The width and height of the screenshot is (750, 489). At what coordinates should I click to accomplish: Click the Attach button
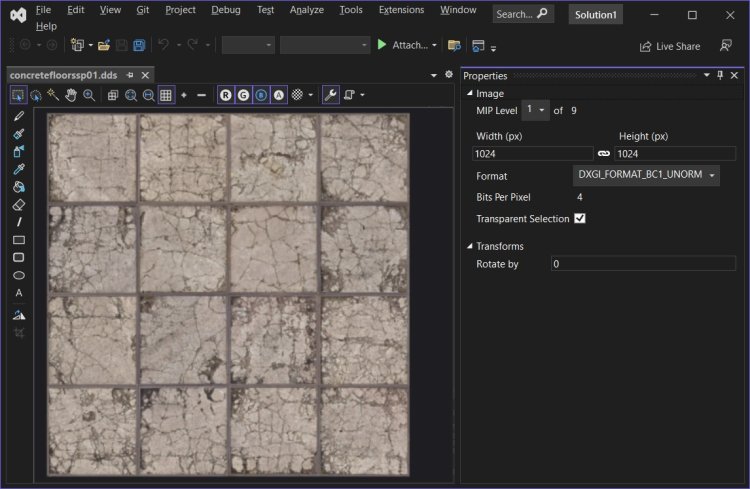click(x=407, y=45)
